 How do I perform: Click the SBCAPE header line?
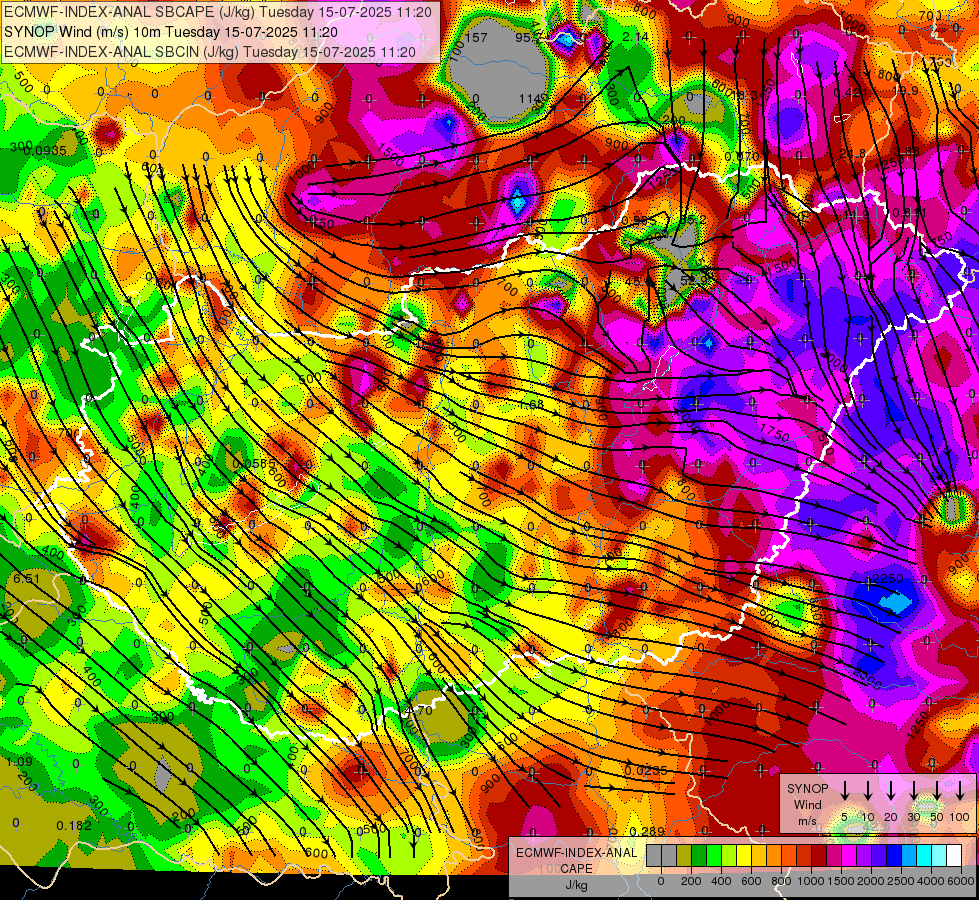point(218,12)
